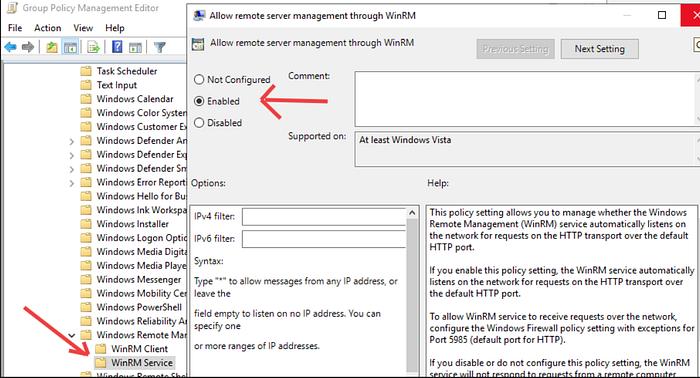
Task: Click the Previous Setting button
Action: click(516, 49)
